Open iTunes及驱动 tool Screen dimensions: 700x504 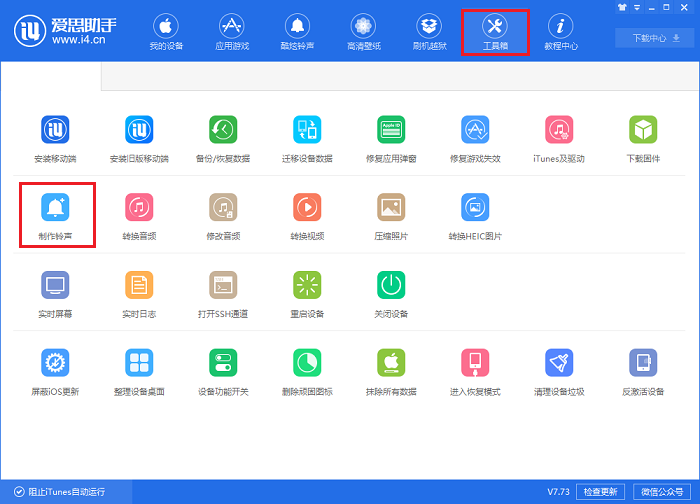(x=559, y=139)
